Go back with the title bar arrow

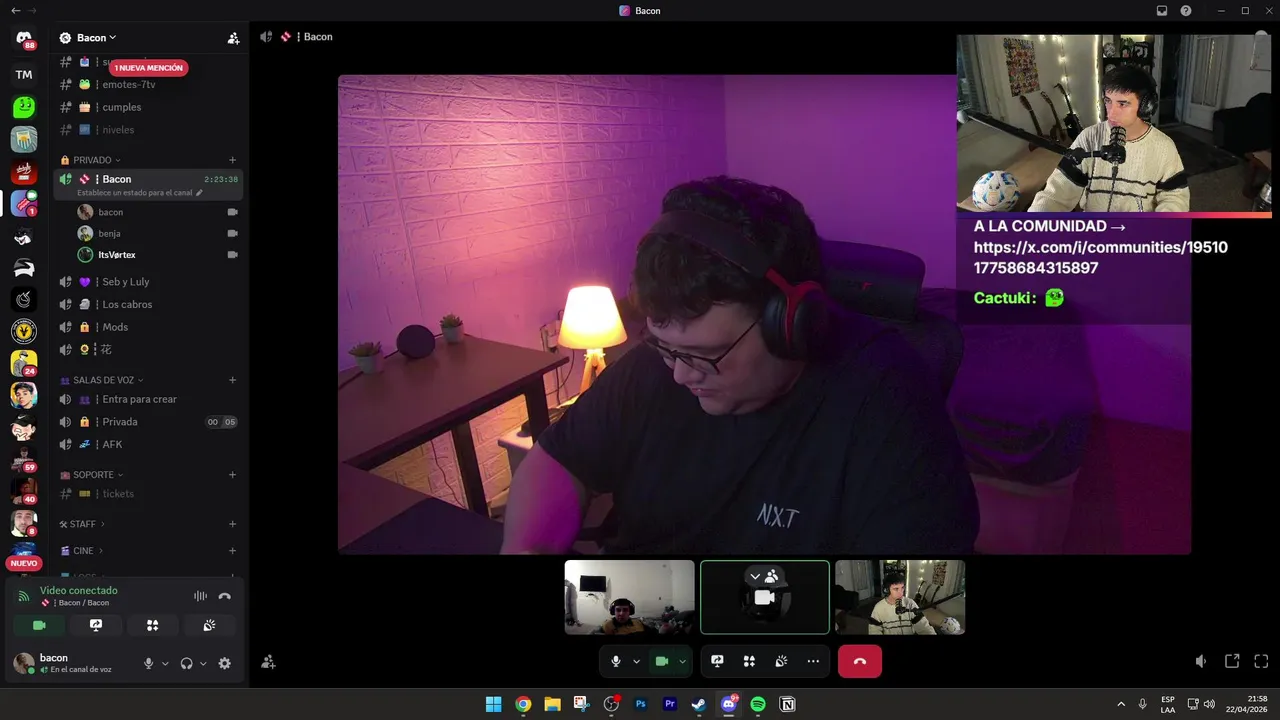(15, 10)
